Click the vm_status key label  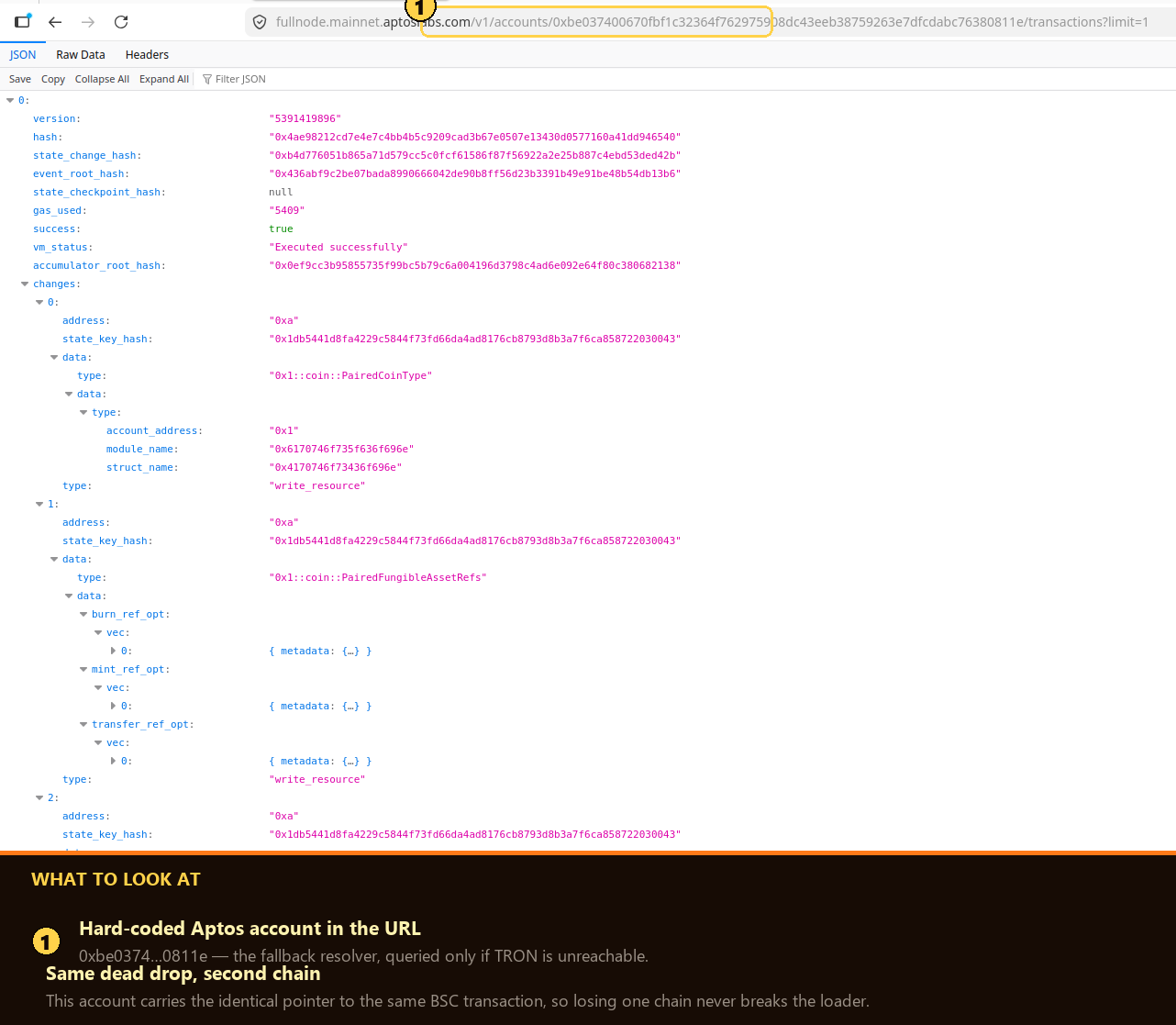pos(63,247)
